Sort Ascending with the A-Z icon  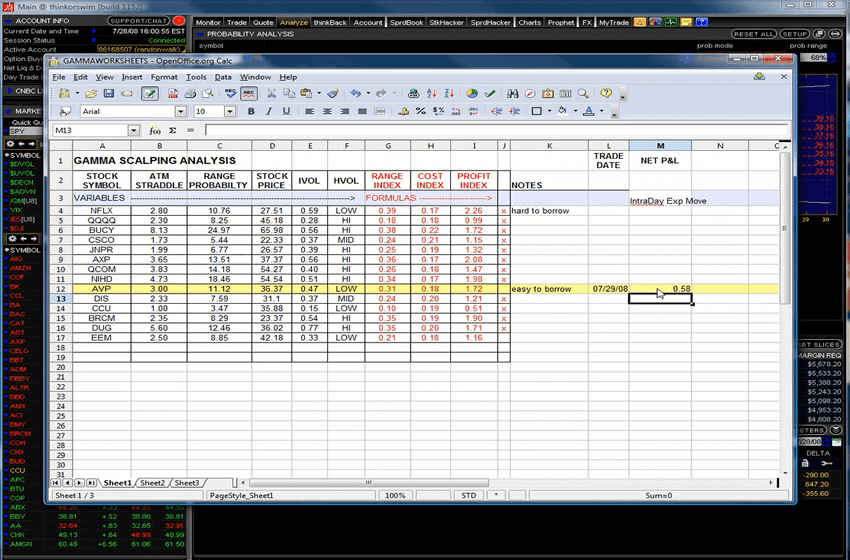coord(432,93)
